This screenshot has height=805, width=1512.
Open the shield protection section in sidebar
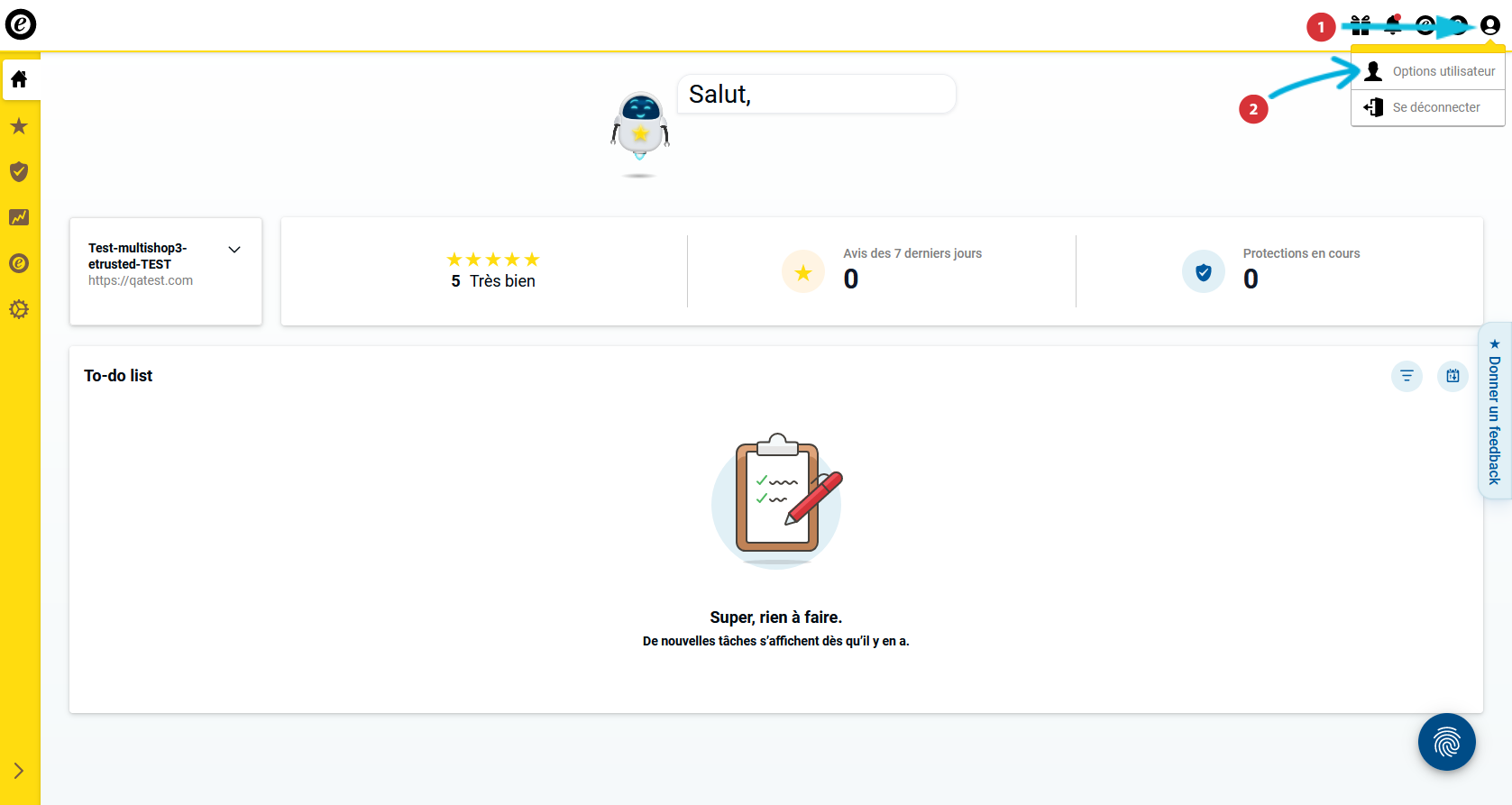[19, 171]
